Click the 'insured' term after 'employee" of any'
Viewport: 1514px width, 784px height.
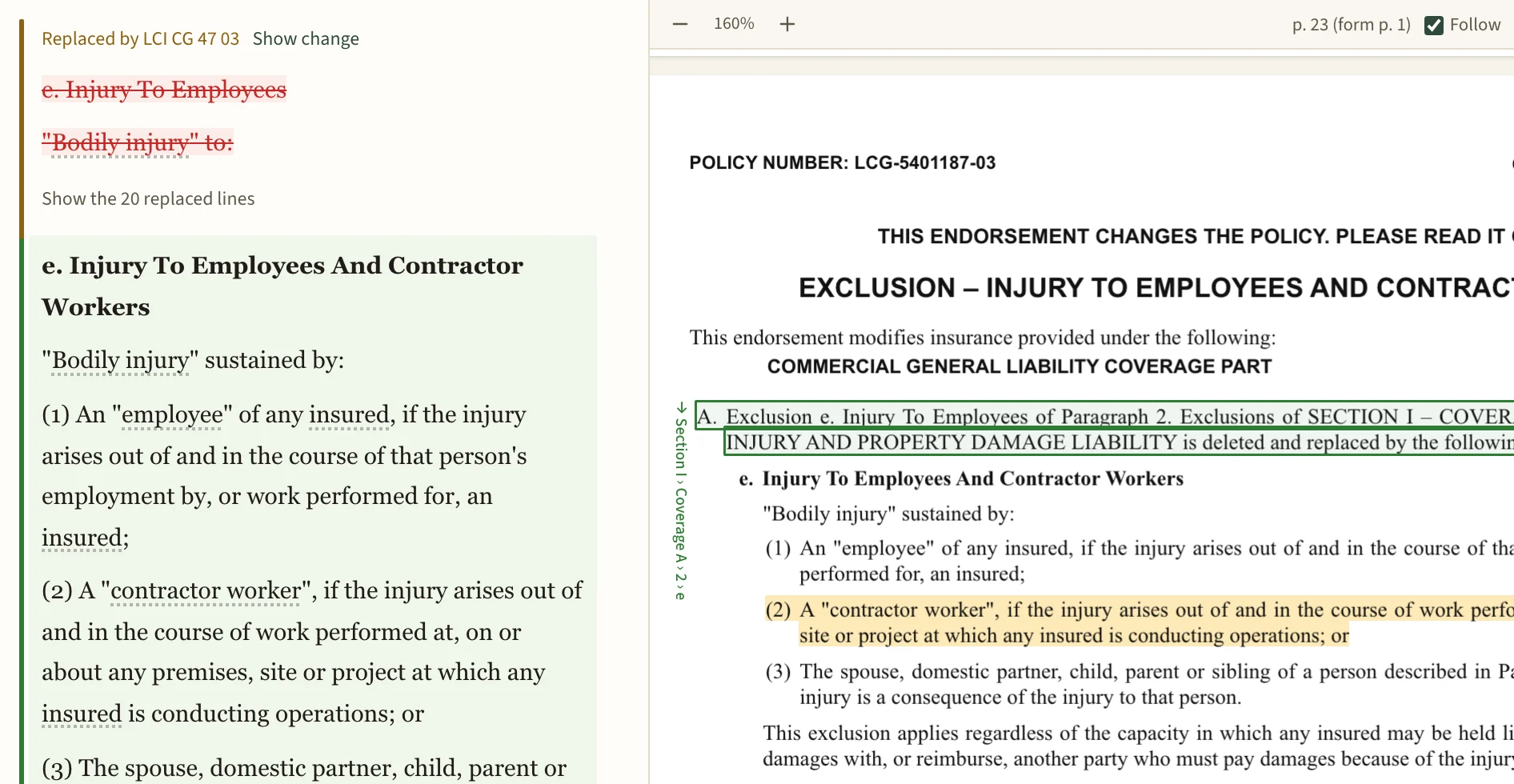[x=349, y=414]
